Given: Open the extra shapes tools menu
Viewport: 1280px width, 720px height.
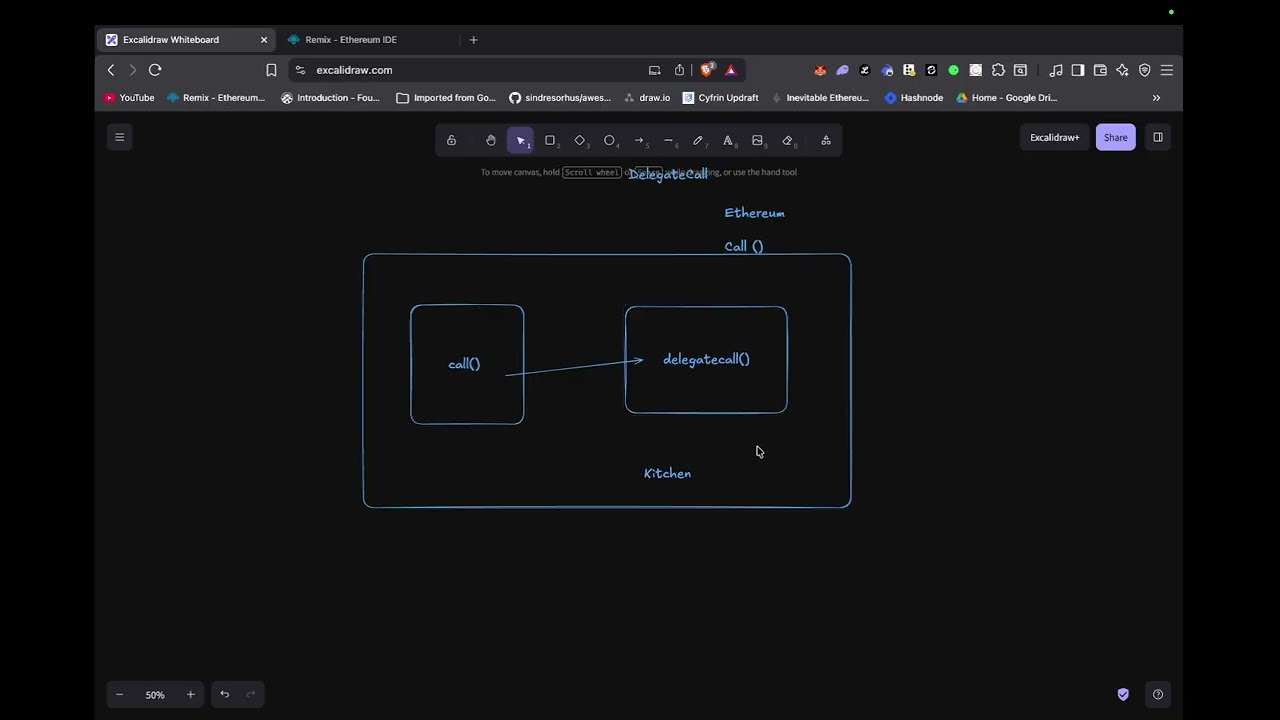Looking at the screenshot, I should pyautogui.click(x=826, y=140).
